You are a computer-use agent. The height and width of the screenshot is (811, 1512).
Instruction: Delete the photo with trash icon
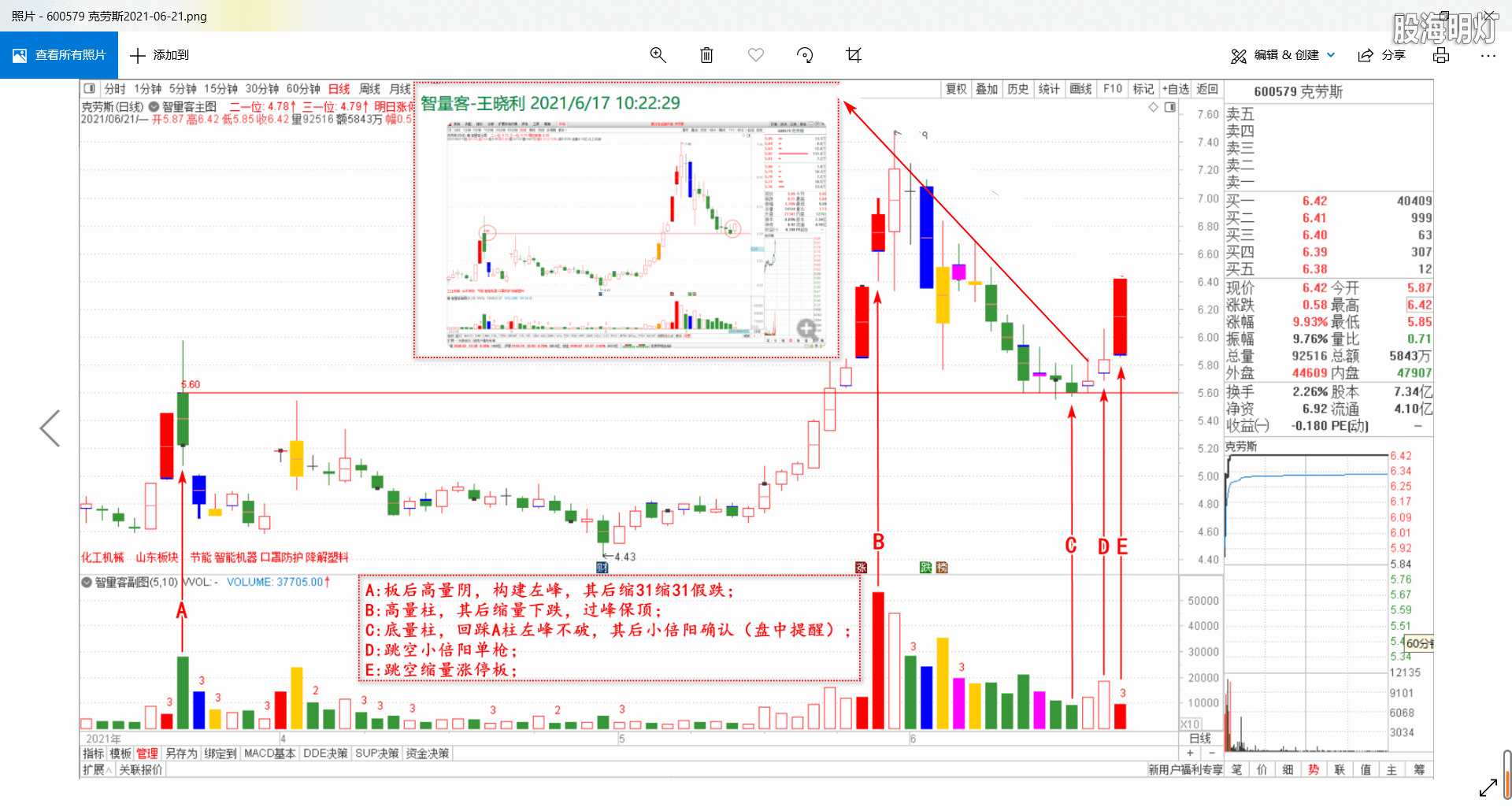coord(706,55)
